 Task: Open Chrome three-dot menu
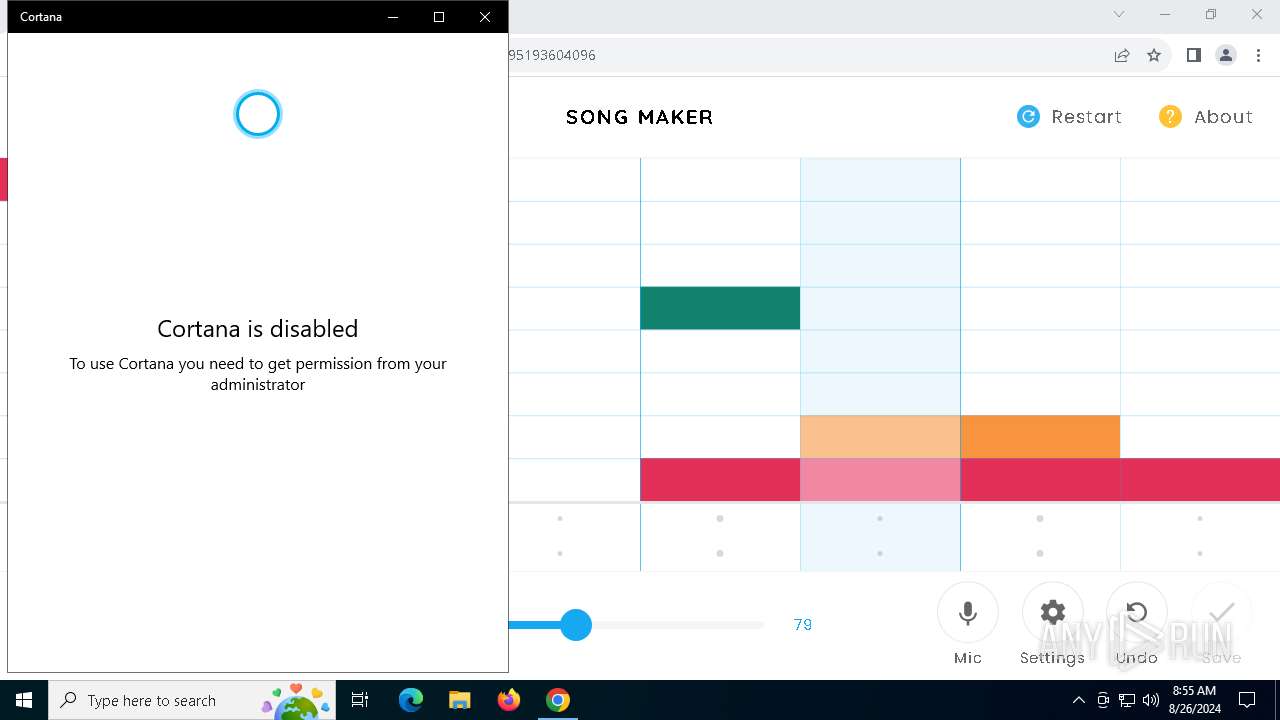pyautogui.click(x=1258, y=55)
